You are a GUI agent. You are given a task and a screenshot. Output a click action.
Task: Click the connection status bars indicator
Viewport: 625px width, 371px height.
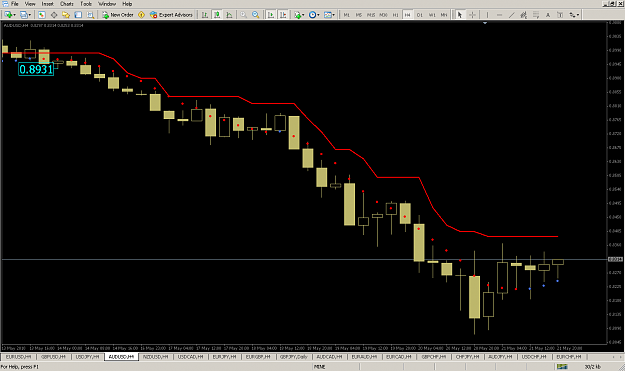[562, 367]
